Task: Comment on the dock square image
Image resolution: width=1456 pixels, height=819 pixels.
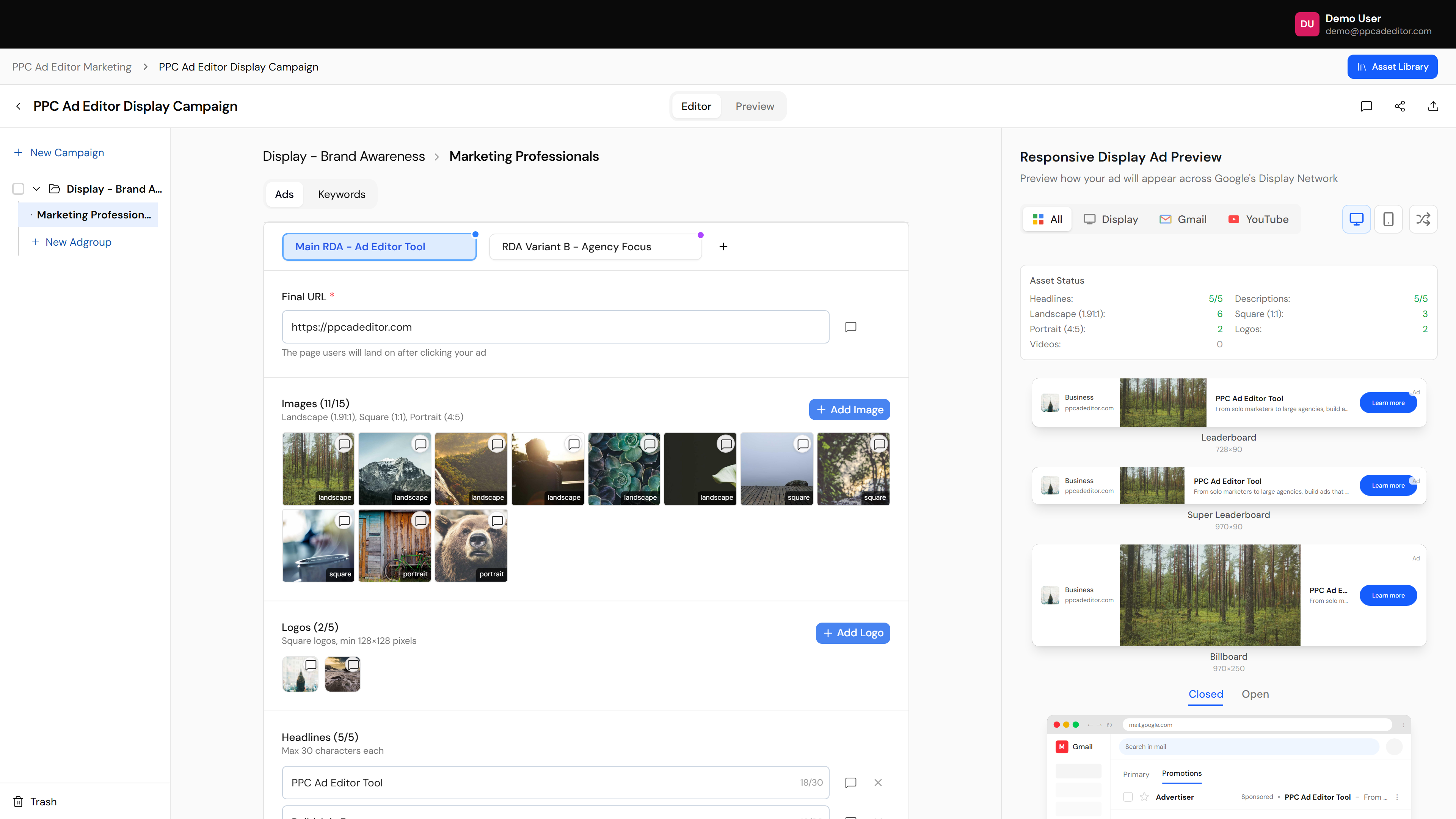Action: 803,444
